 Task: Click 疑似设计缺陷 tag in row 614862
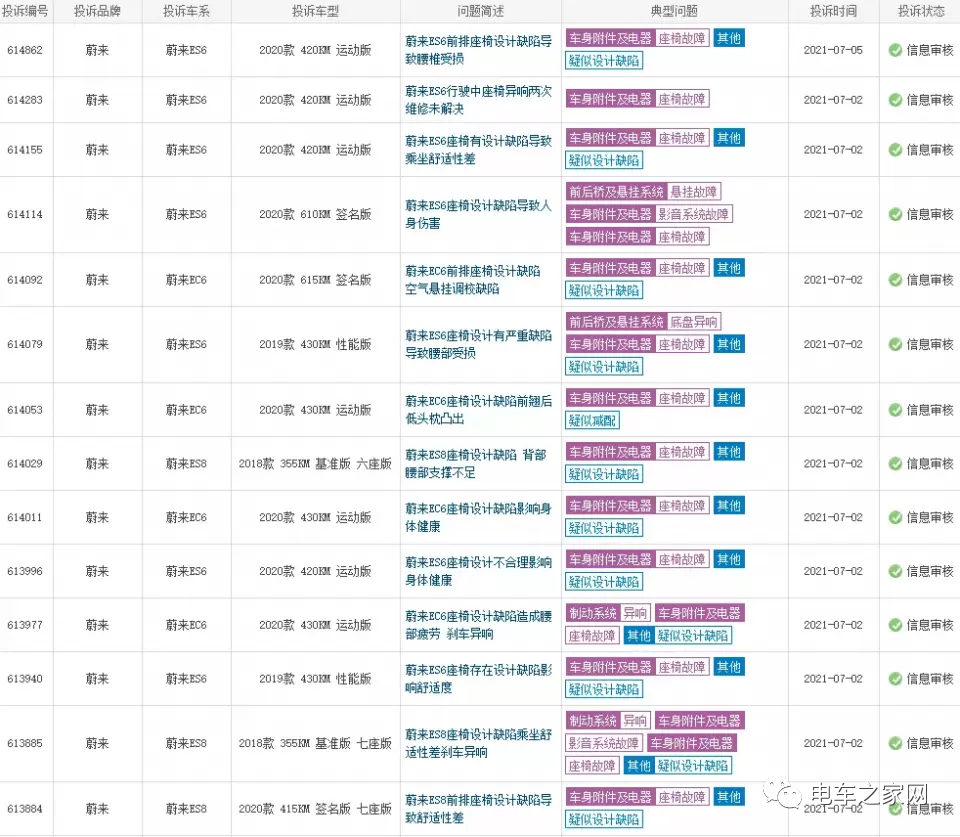click(604, 61)
